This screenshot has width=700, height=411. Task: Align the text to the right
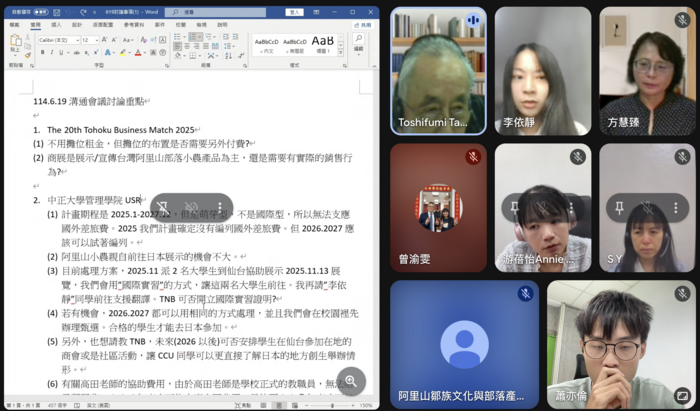(196, 46)
